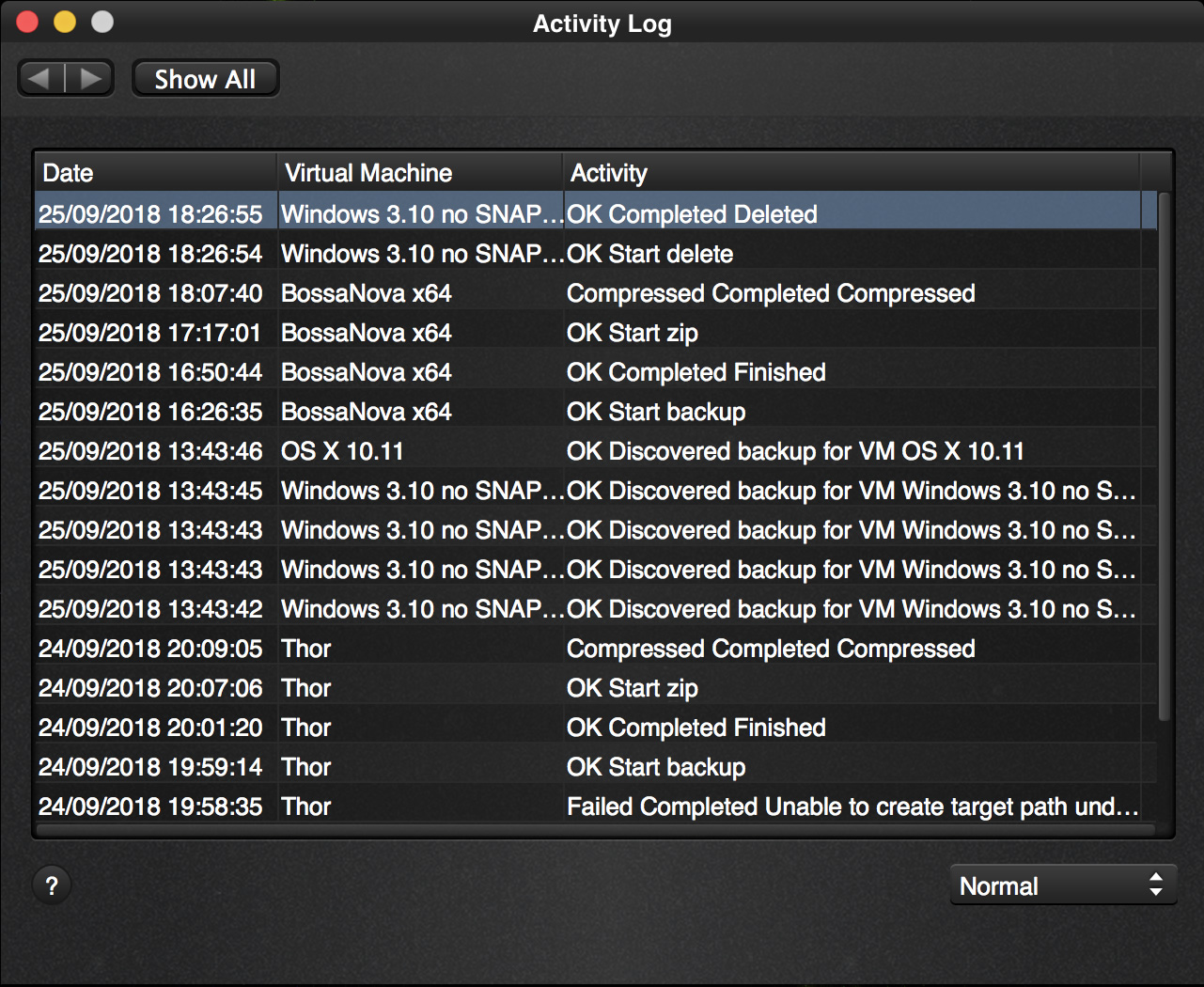Open the Normal log level dropdown

(x=1063, y=885)
